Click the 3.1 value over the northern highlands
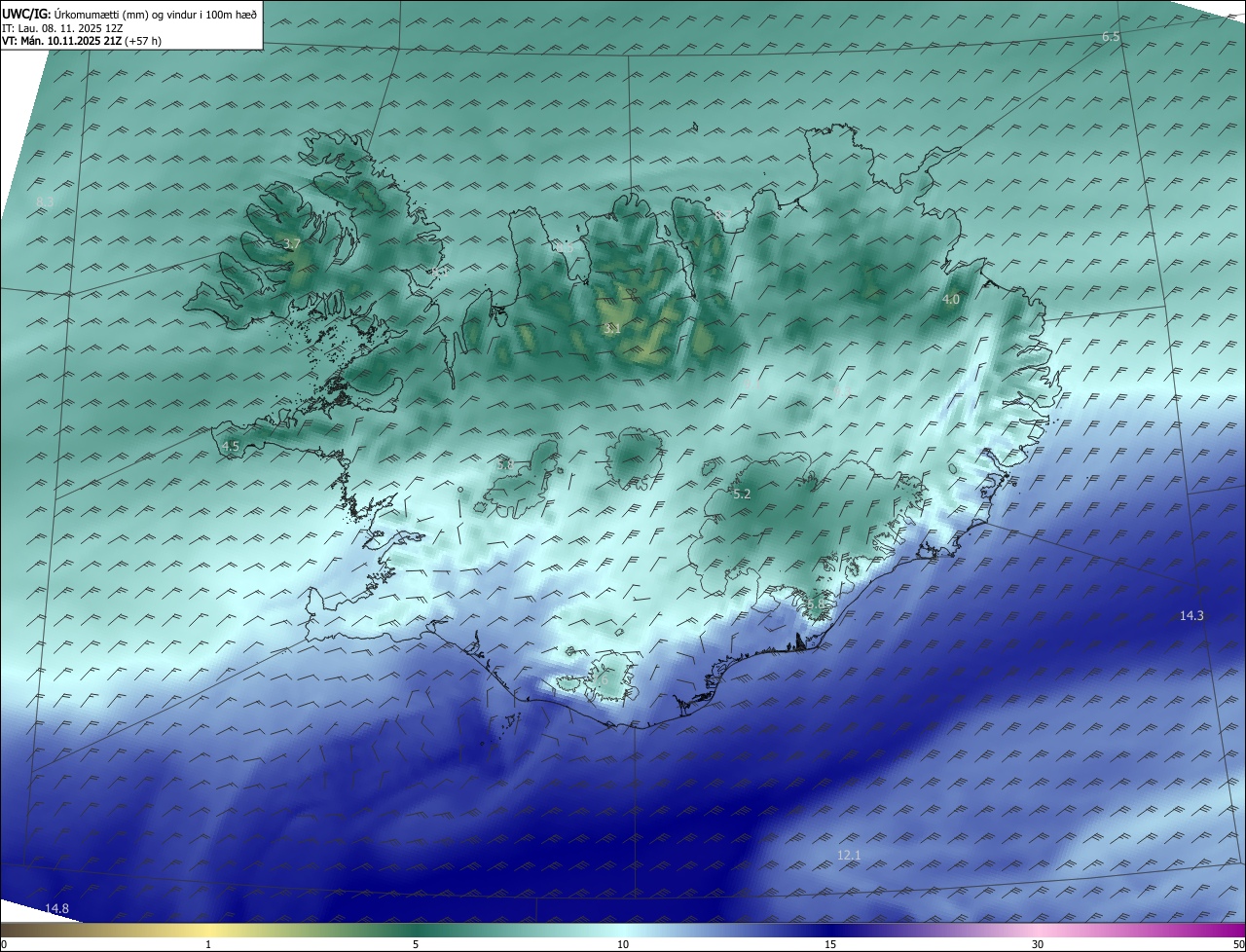1246x952 pixels. [611, 329]
